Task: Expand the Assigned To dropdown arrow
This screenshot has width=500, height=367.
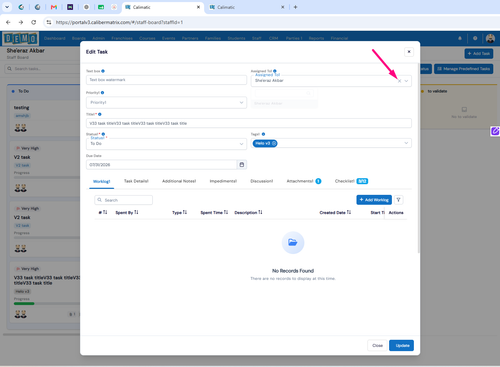Action: click(x=406, y=81)
